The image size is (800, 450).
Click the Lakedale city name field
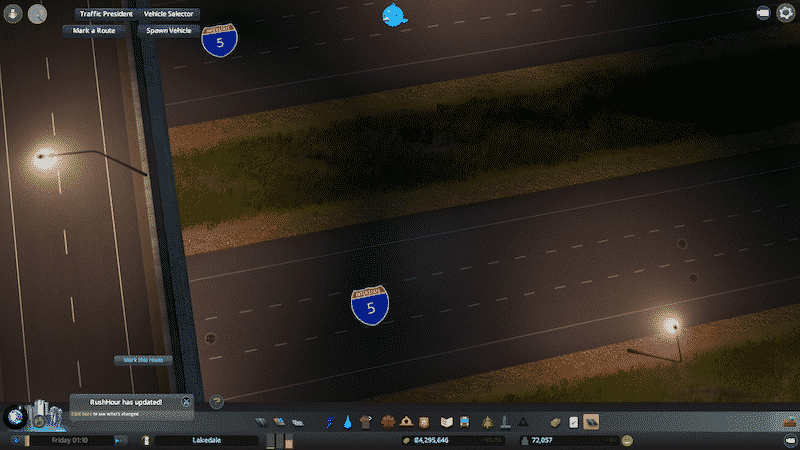[204, 440]
